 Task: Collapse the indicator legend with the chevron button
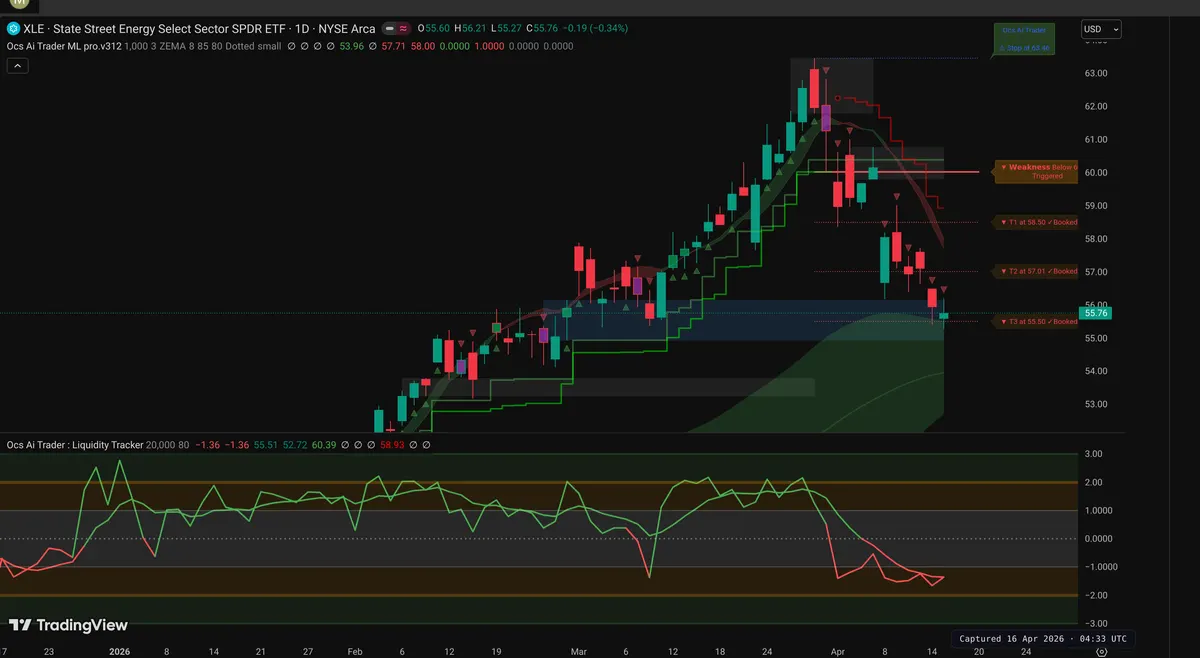(x=17, y=66)
